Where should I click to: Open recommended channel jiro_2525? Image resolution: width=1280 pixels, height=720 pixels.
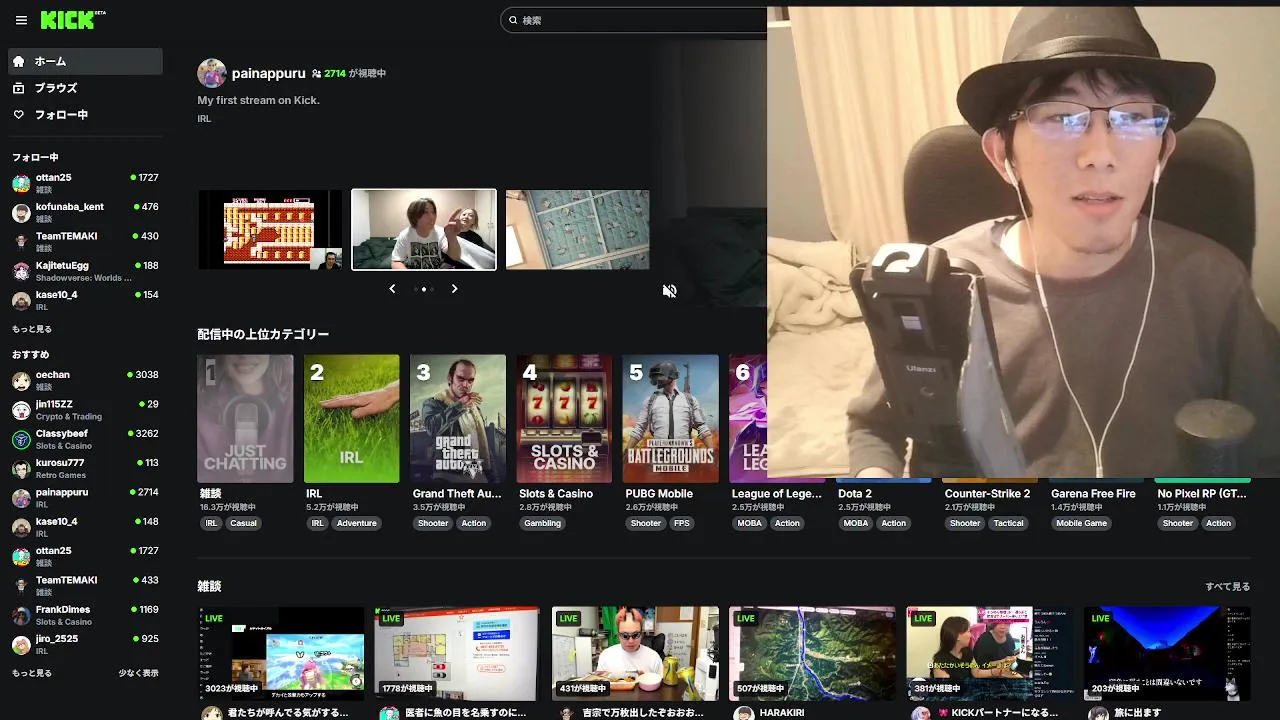(85, 644)
